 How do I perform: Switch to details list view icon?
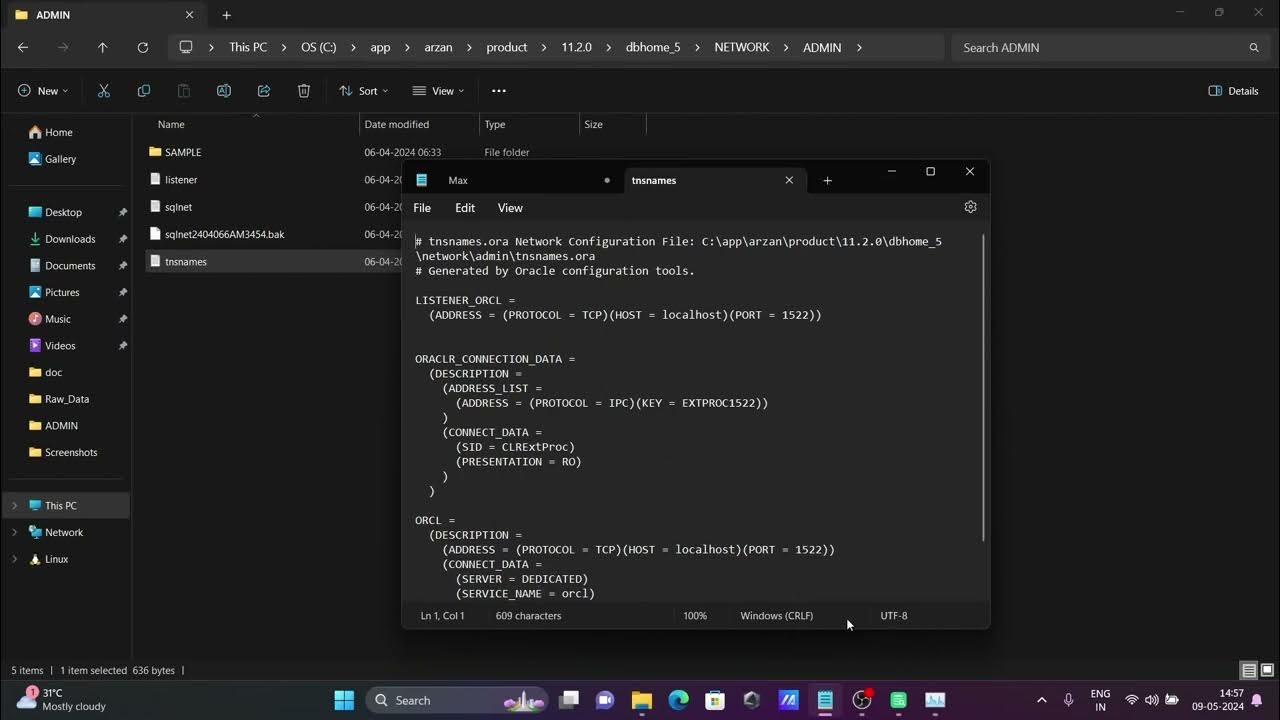[1249, 670]
